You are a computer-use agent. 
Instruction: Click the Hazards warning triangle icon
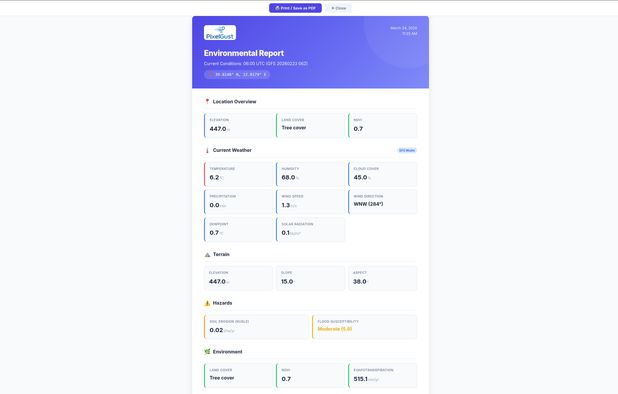click(x=207, y=303)
